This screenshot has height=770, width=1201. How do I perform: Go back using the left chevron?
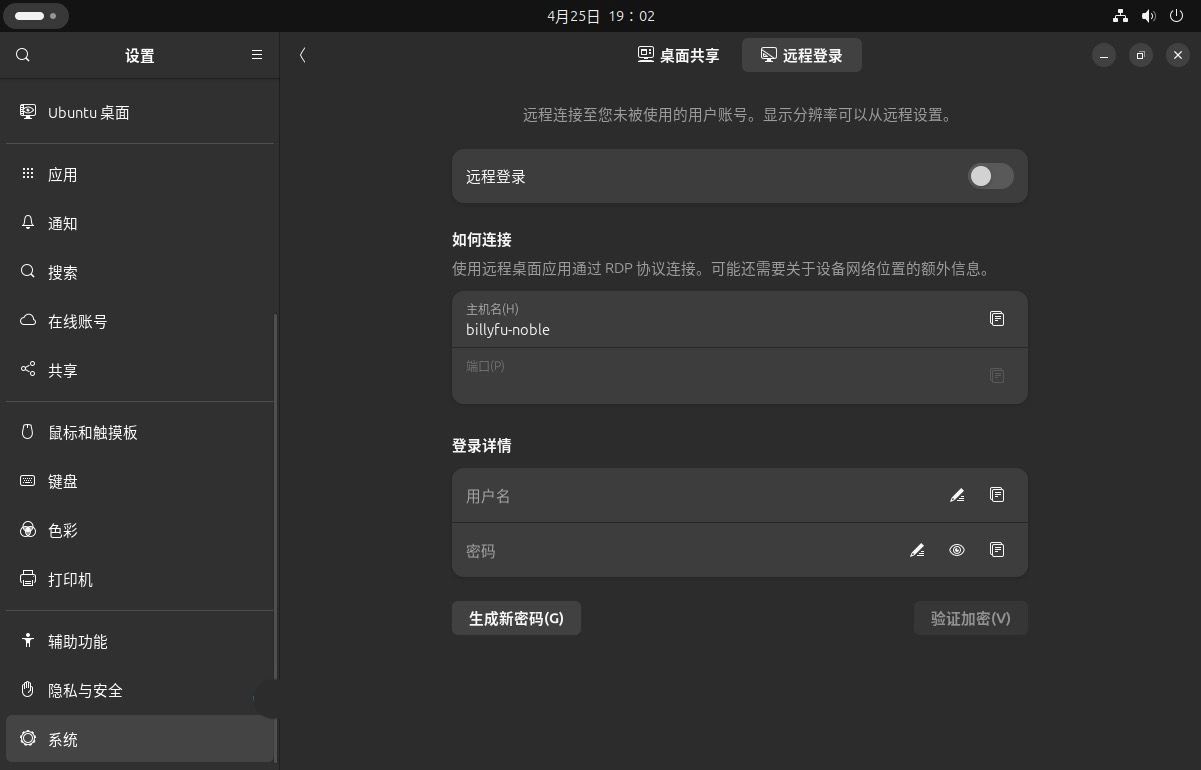pos(302,55)
